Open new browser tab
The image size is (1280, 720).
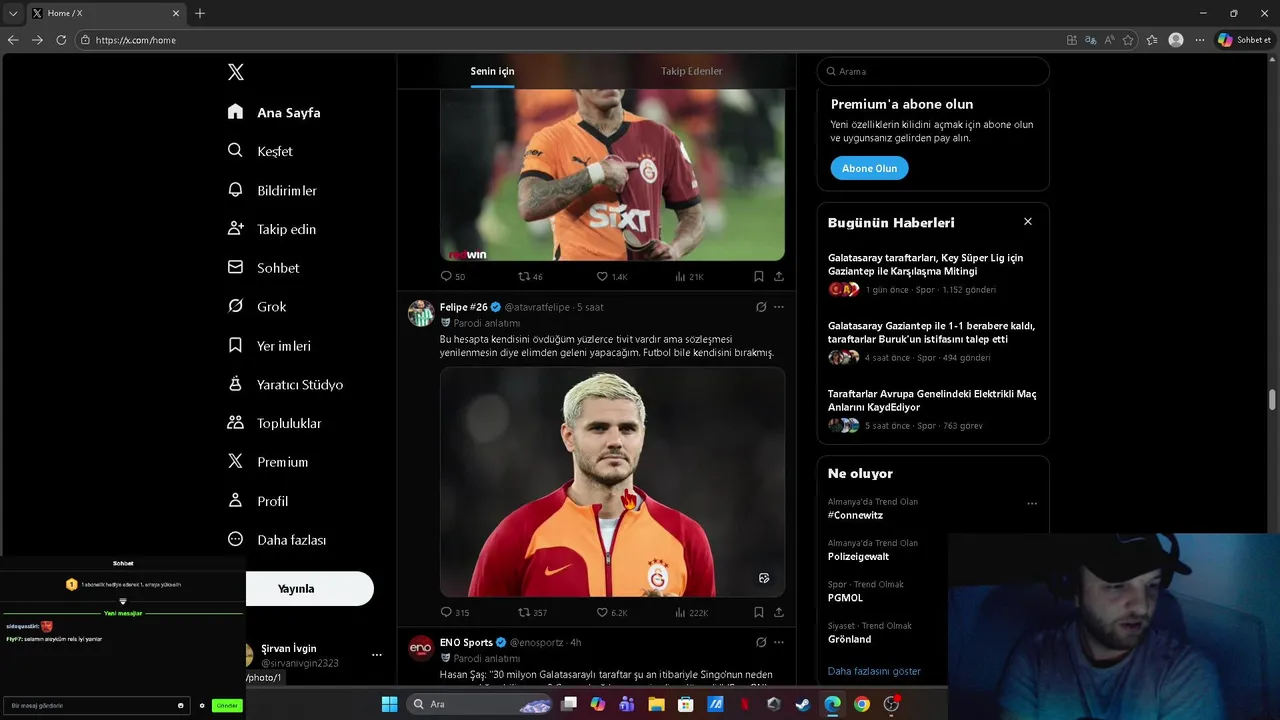pyautogui.click(x=200, y=13)
